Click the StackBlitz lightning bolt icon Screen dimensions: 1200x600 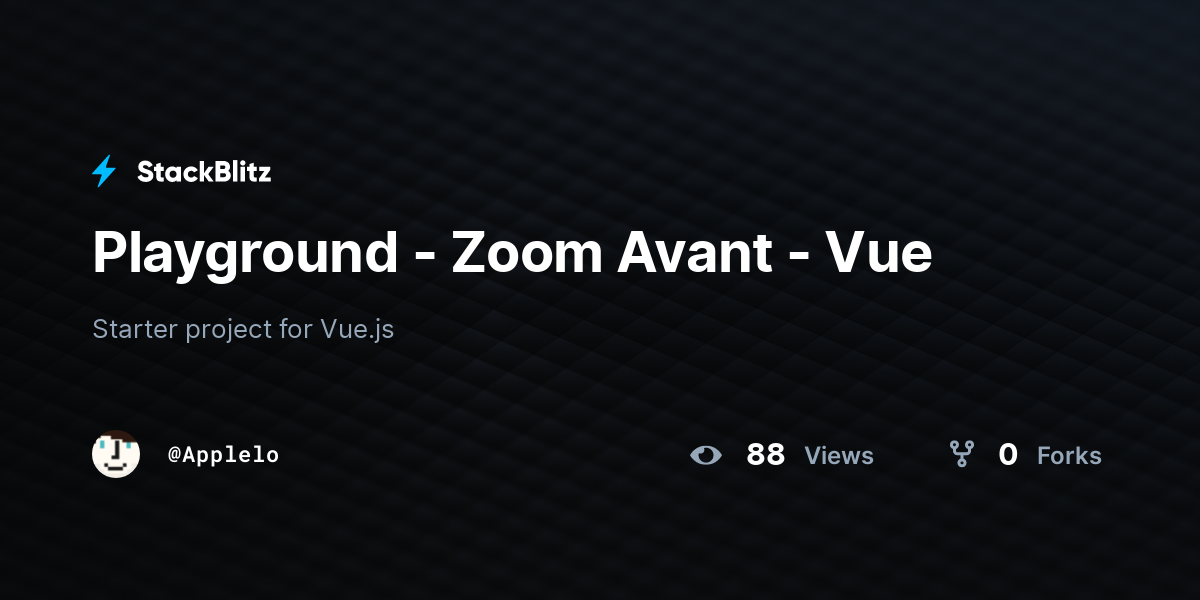pyautogui.click(x=104, y=172)
